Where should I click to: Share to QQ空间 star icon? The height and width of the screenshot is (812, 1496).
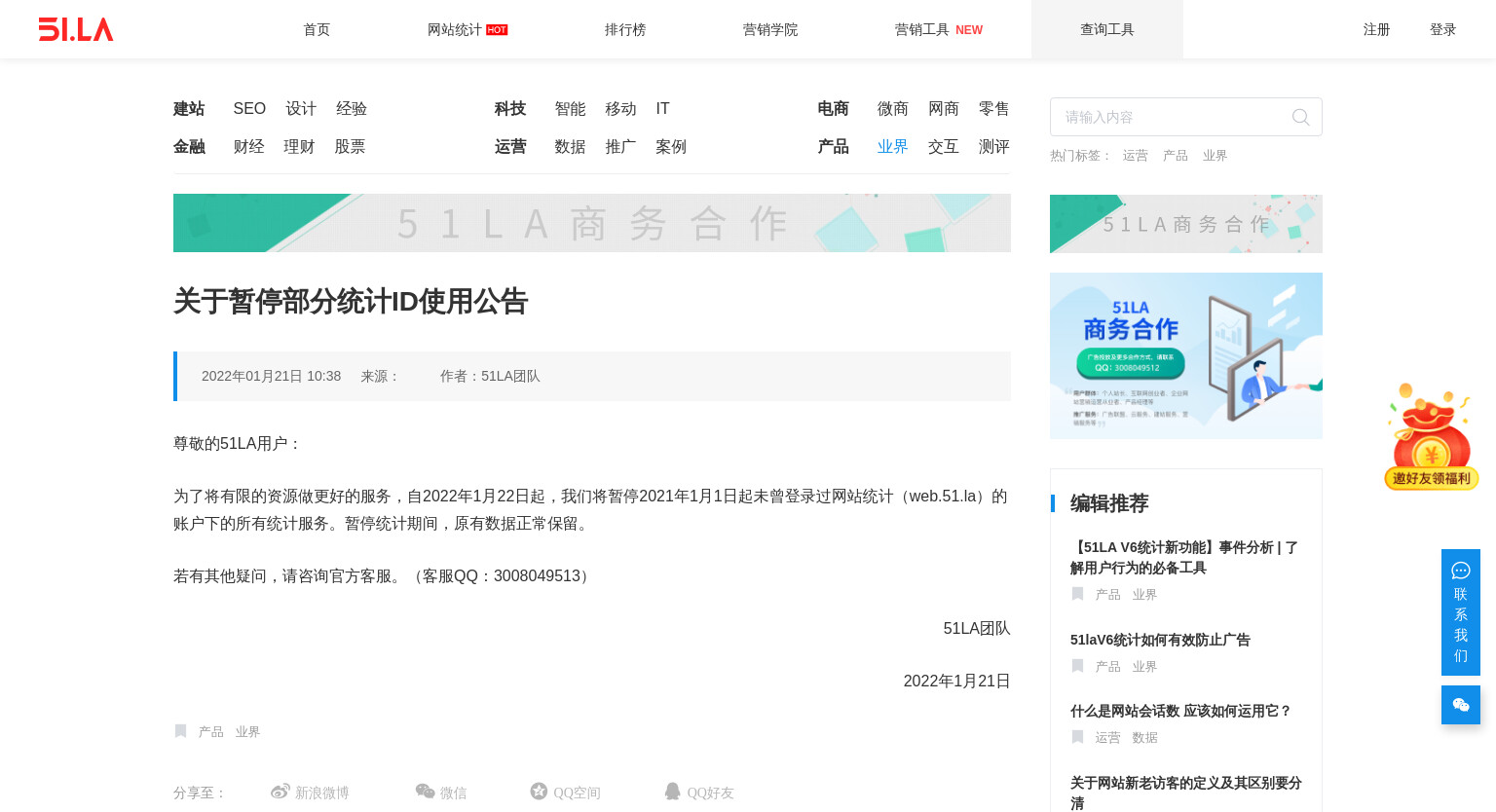click(x=539, y=792)
